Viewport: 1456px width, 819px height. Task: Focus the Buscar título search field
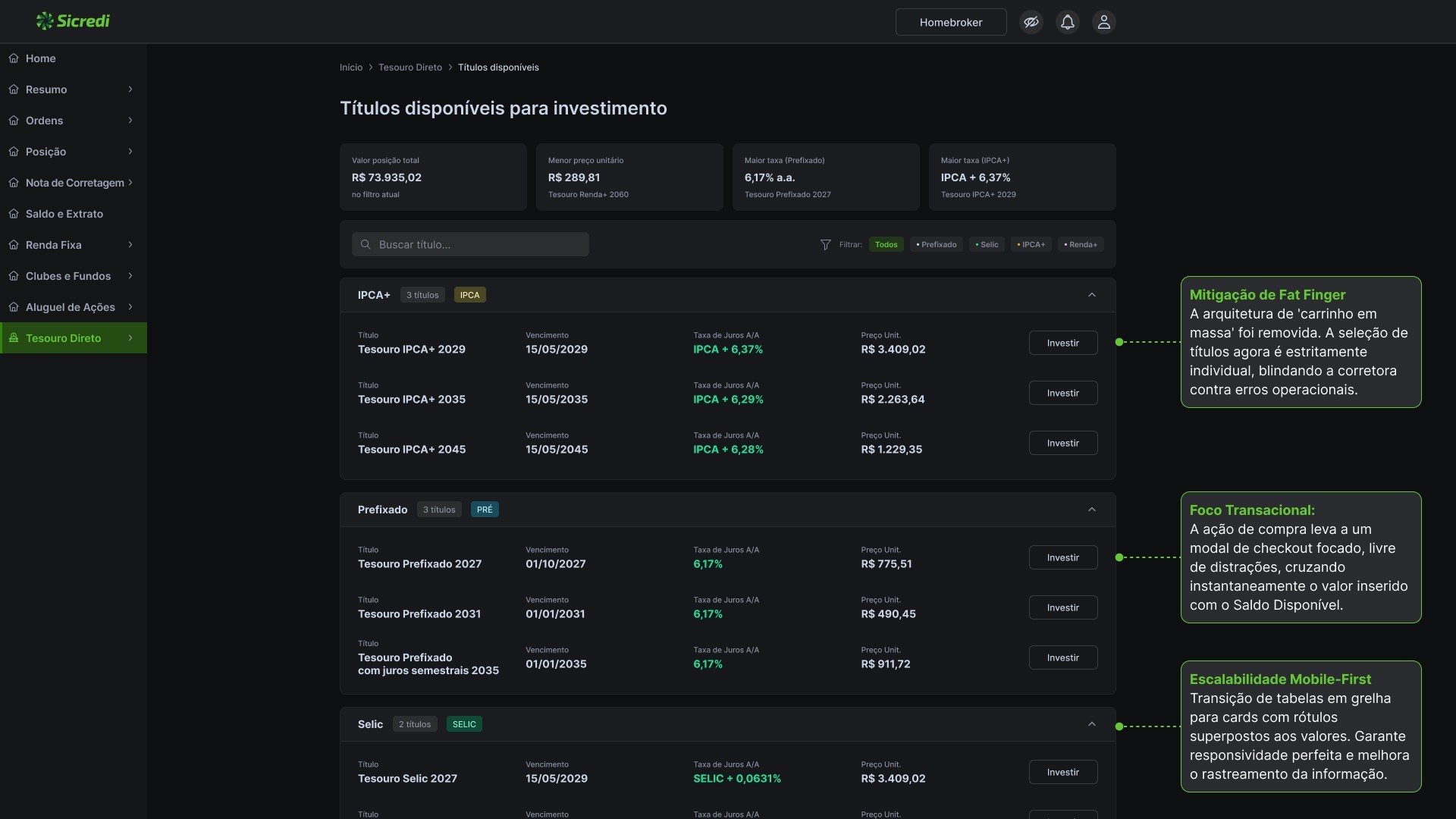[470, 244]
